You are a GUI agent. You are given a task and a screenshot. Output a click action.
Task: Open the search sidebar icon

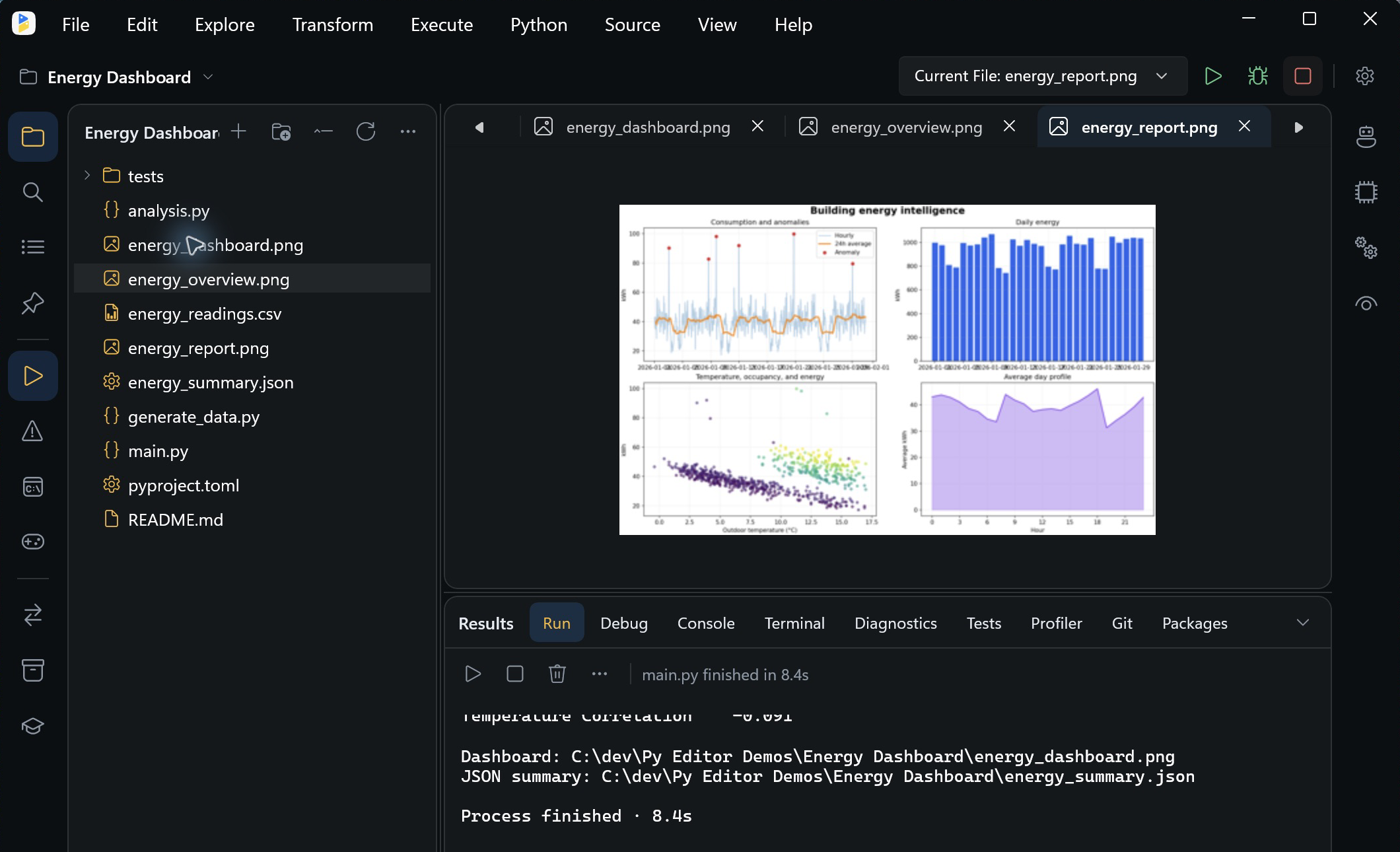point(32,192)
